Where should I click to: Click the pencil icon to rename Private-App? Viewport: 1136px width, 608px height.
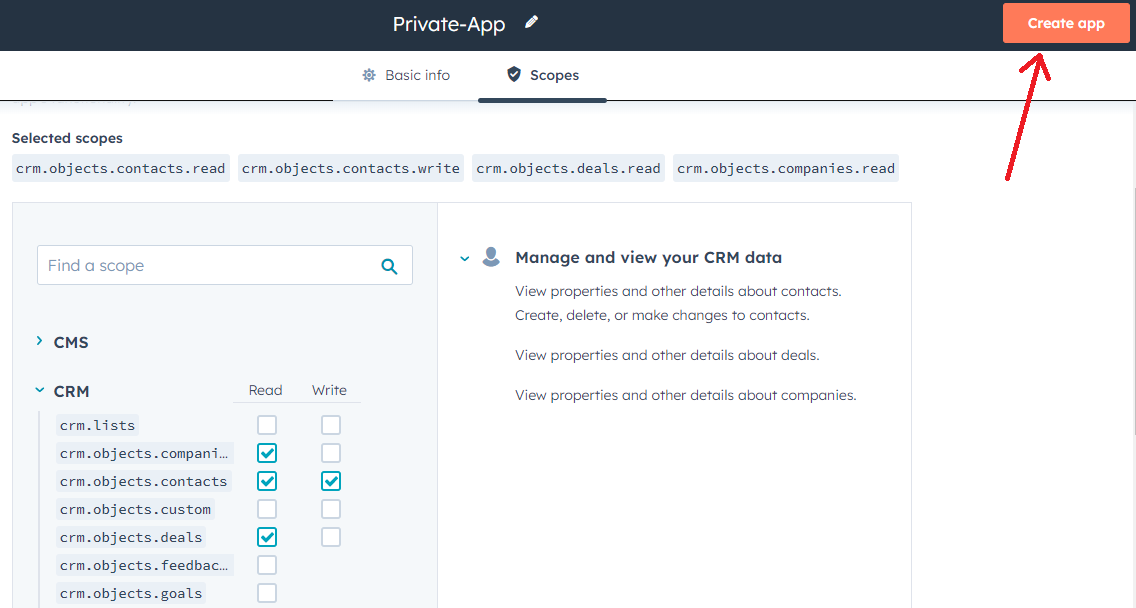tap(531, 22)
